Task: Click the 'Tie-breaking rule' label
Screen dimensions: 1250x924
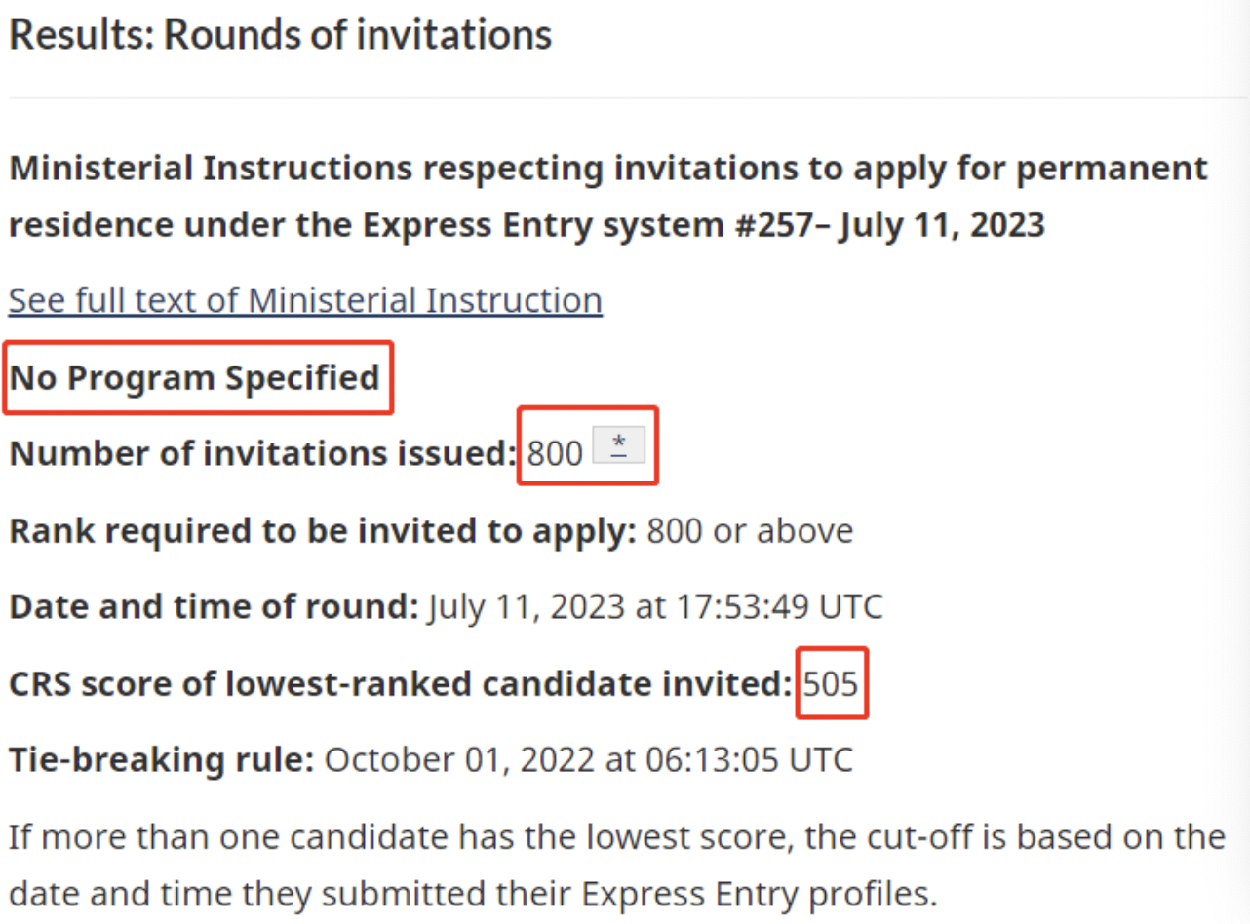Action: coord(162,760)
